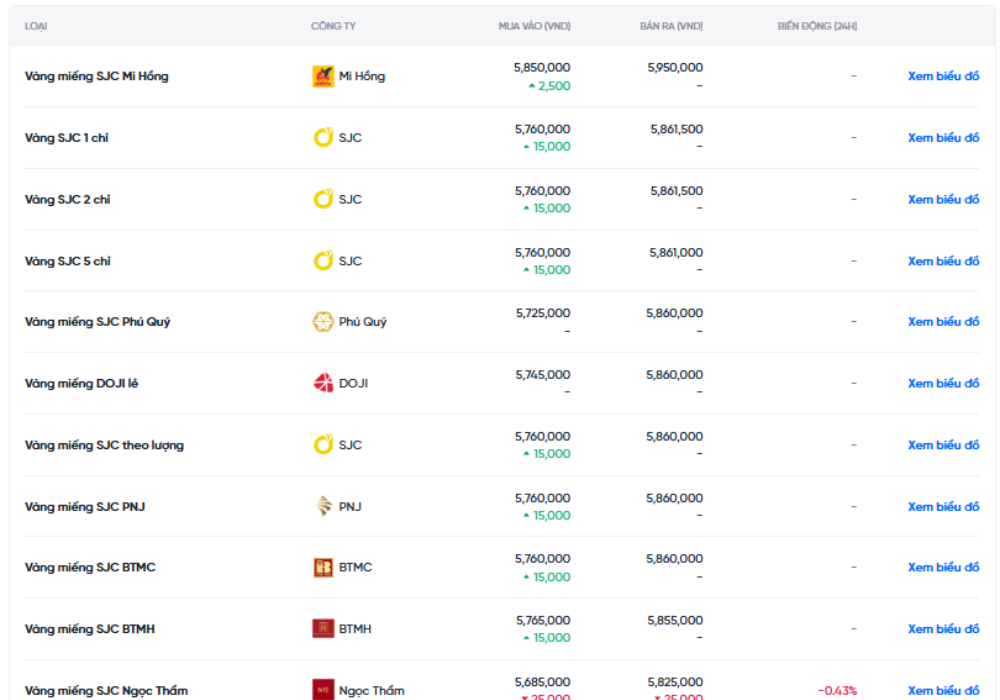
Task: Click the text "Vàng miếng SJC Phú Quý"
Action: click(x=98, y=322)
